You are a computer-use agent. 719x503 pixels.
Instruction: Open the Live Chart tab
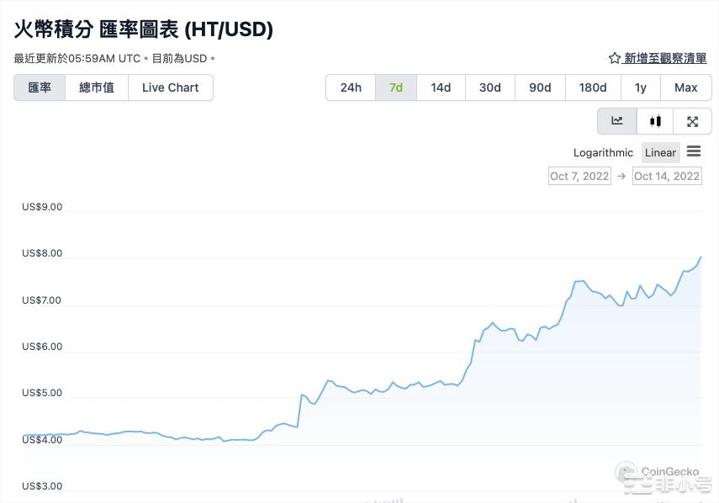click(171, 88)
